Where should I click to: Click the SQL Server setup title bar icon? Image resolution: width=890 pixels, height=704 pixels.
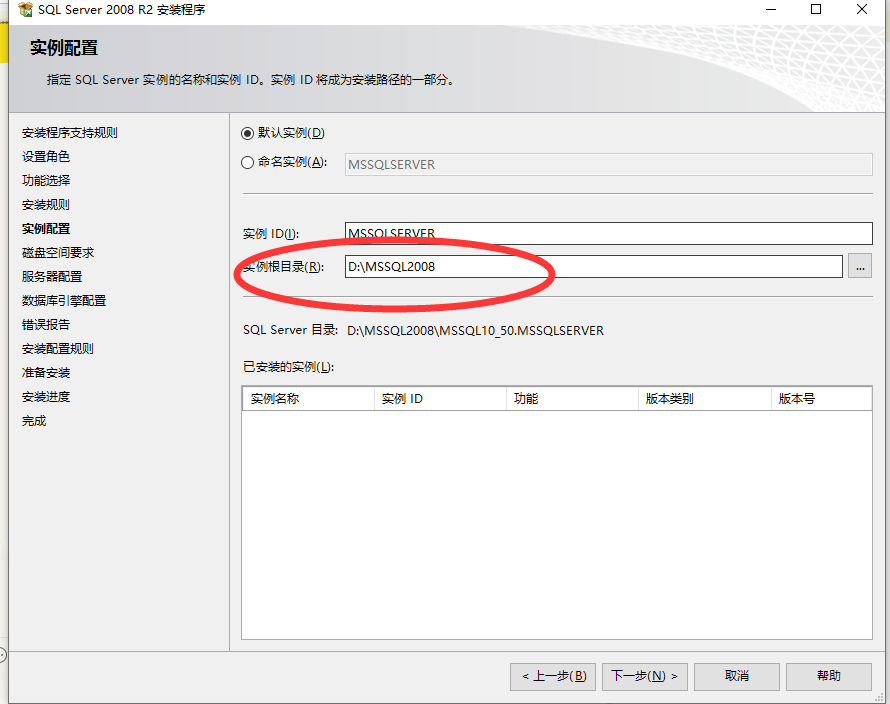(26, 9)
